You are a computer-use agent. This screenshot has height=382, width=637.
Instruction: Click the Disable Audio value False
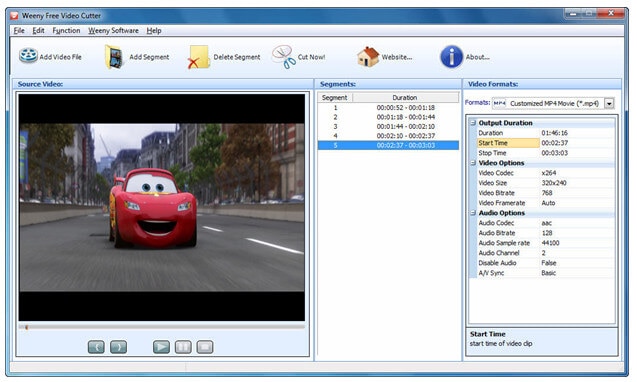tap(549, 263)
